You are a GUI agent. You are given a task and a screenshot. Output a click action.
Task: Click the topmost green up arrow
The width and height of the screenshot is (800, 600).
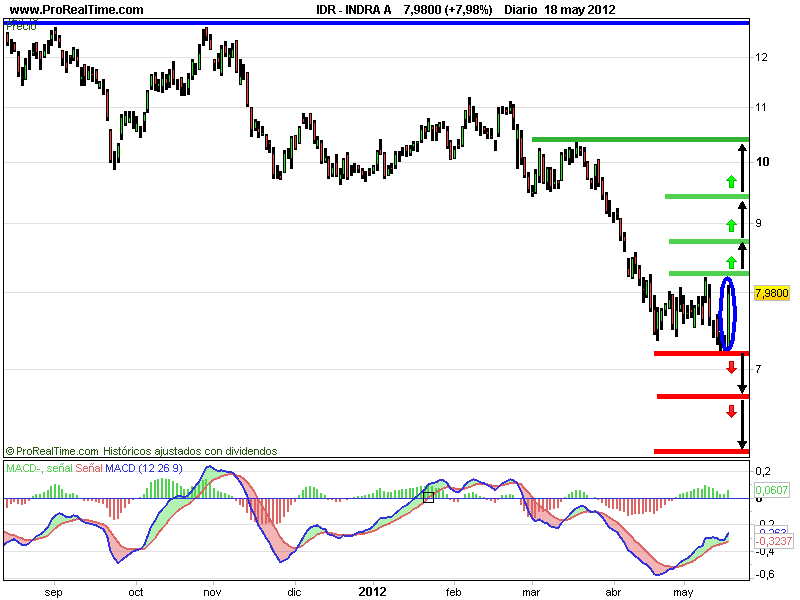[x=732, y=181]
